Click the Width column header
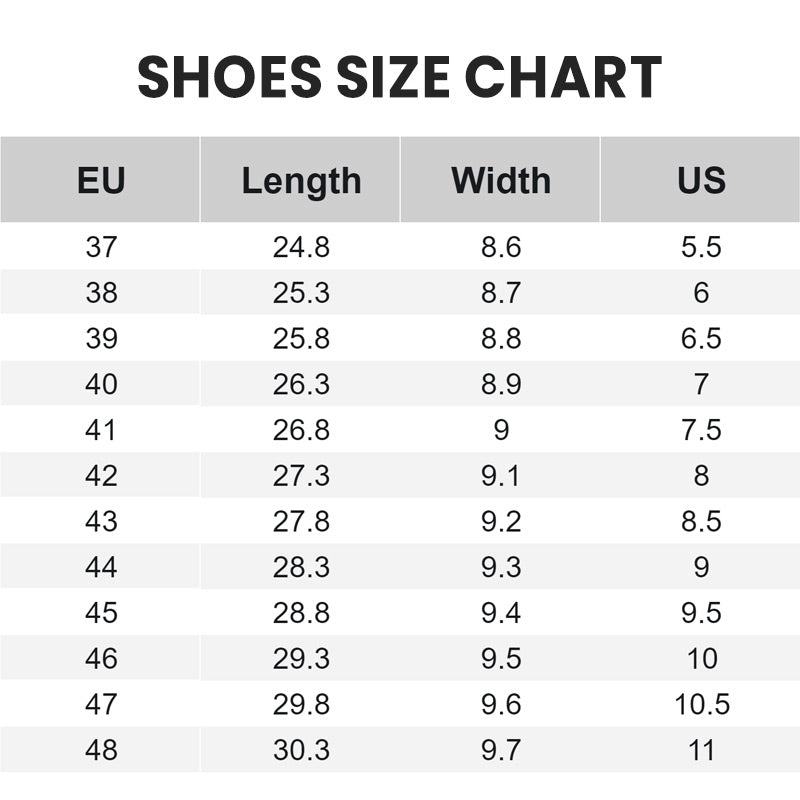Viewport: 800px width, 800px height. pyautogui.click(x=501, y=180)
